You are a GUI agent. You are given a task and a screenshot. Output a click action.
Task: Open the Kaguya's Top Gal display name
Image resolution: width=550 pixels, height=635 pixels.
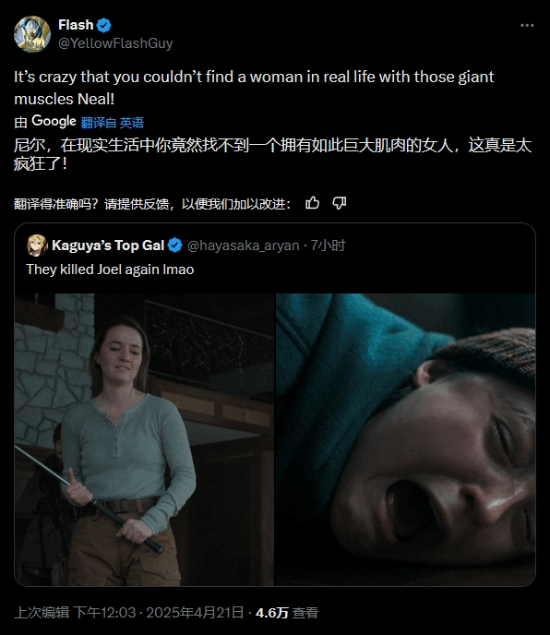(108, 245)
